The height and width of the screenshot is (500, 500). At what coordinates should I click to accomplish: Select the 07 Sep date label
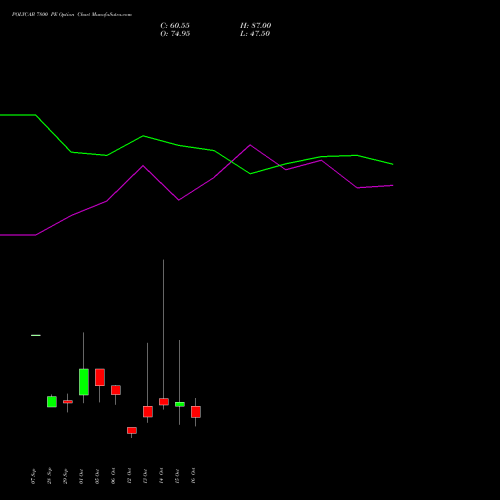33,476
